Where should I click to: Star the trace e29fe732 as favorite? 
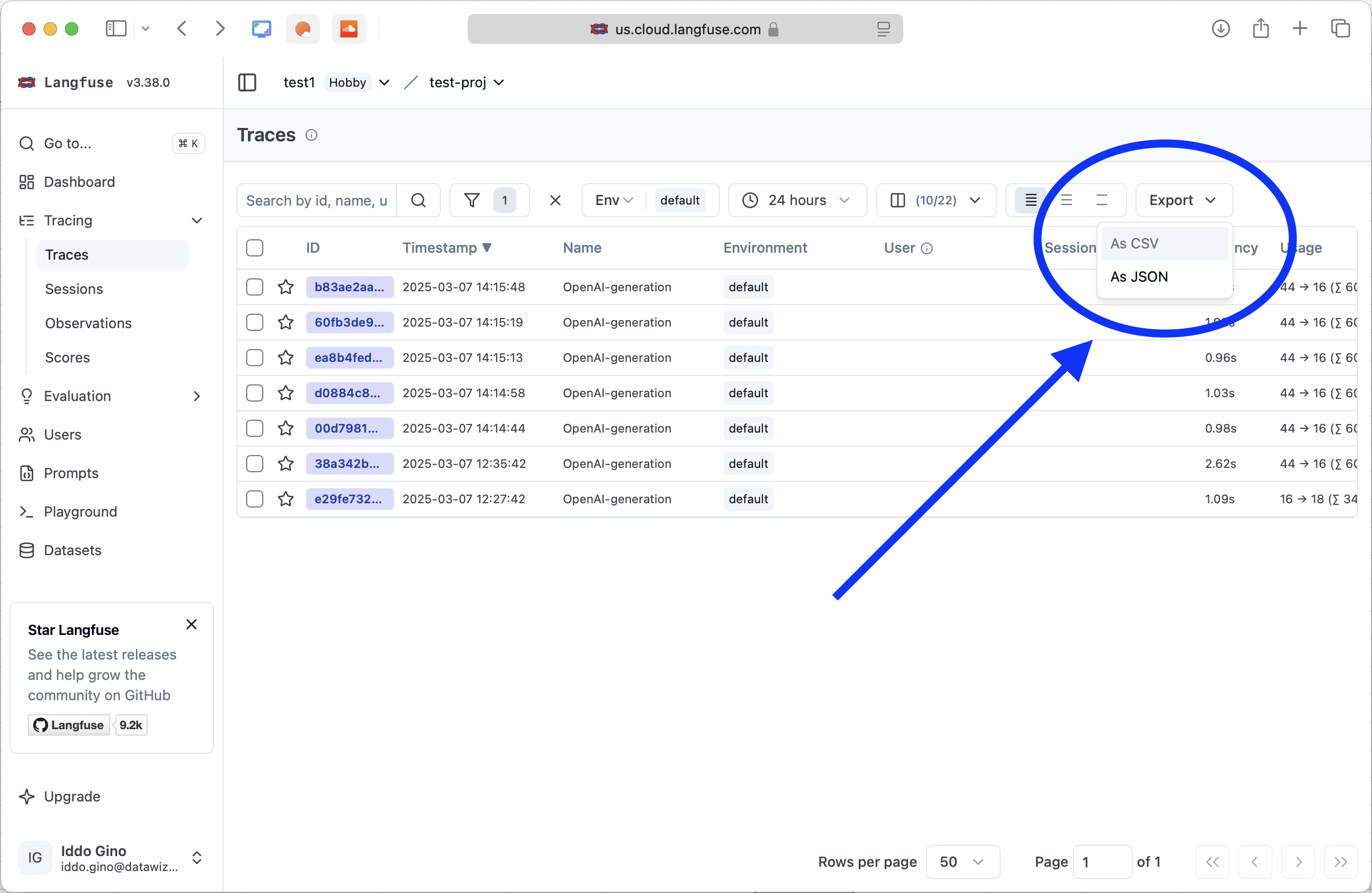click(x=286, y=499)
